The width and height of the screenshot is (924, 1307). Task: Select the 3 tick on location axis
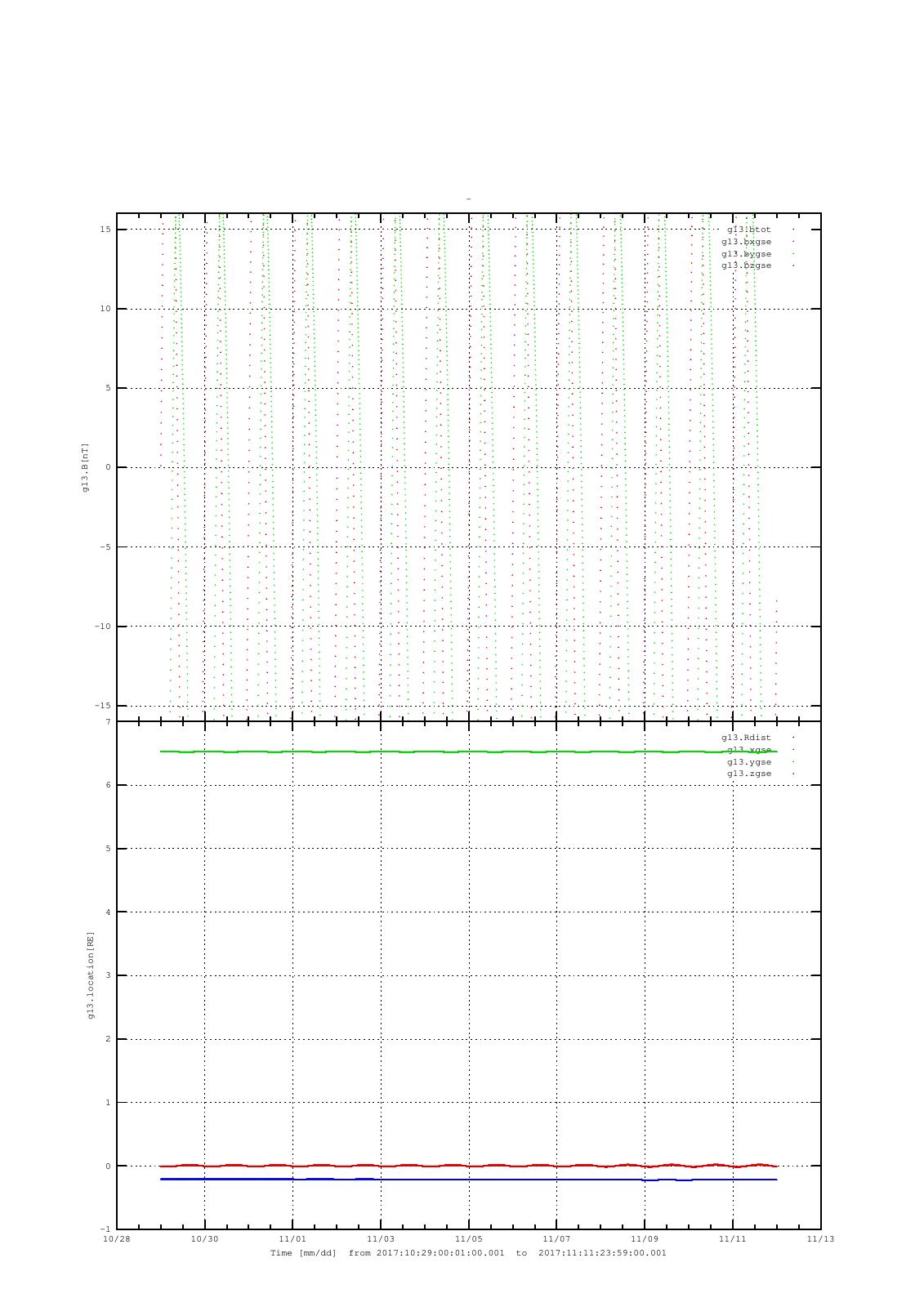click(x=108, y=975)
